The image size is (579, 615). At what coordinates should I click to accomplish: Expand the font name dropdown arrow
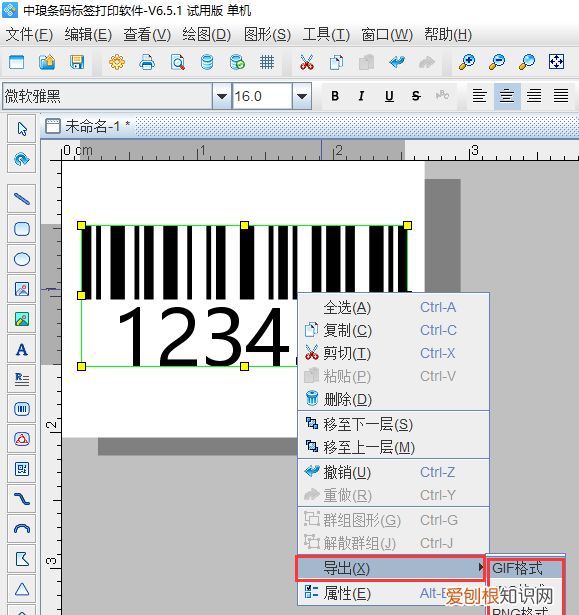(222, 96)
